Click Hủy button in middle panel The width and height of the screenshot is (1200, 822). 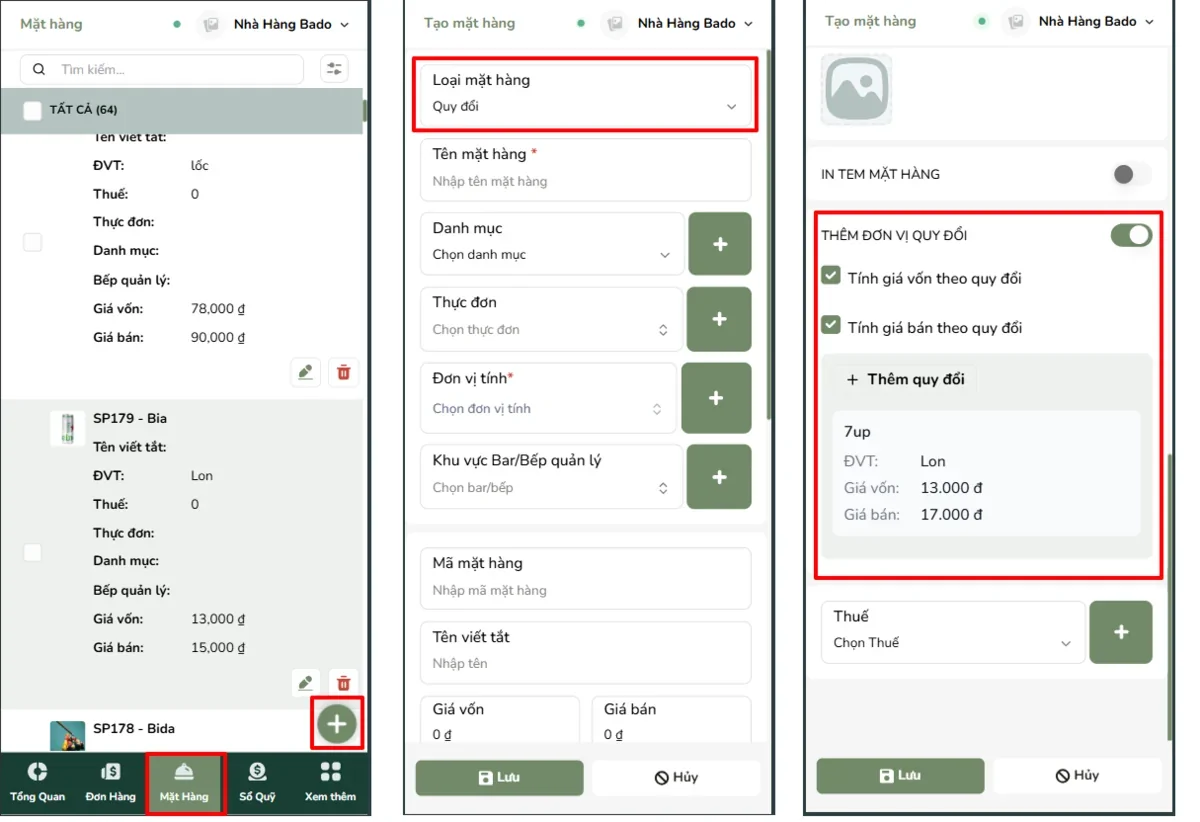tap(676, 777)
